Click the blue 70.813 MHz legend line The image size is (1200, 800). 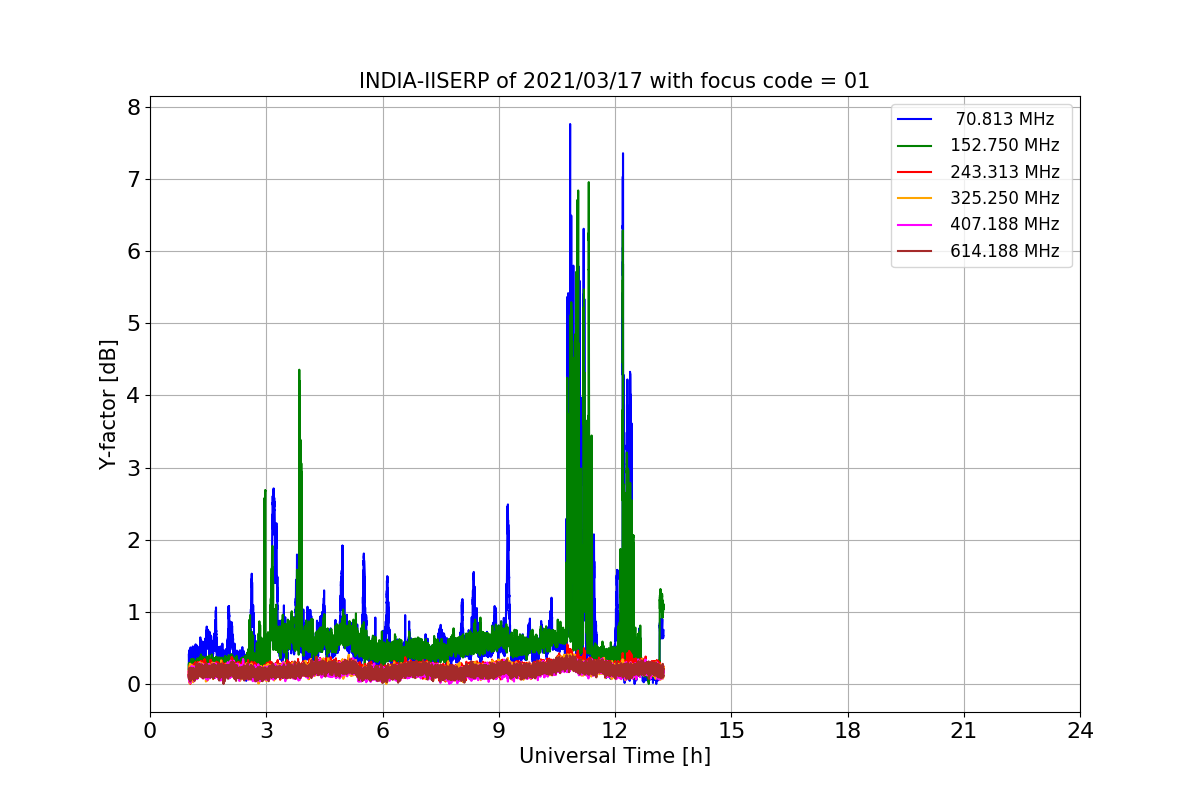[914, 119]
